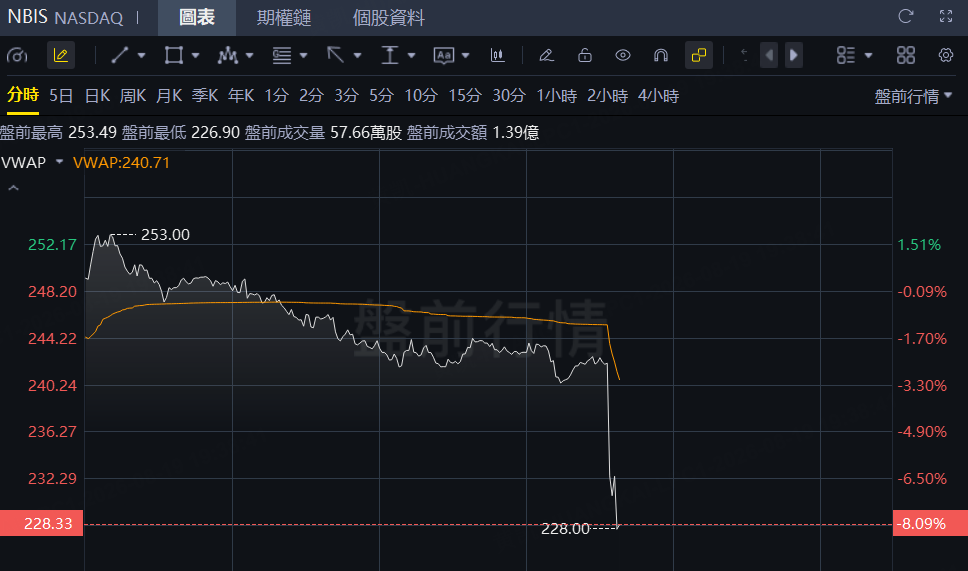The width and height of the screenshot is (968, 571).
Task: Select the wave pattern drawing tool
Action: coord(228,56)
